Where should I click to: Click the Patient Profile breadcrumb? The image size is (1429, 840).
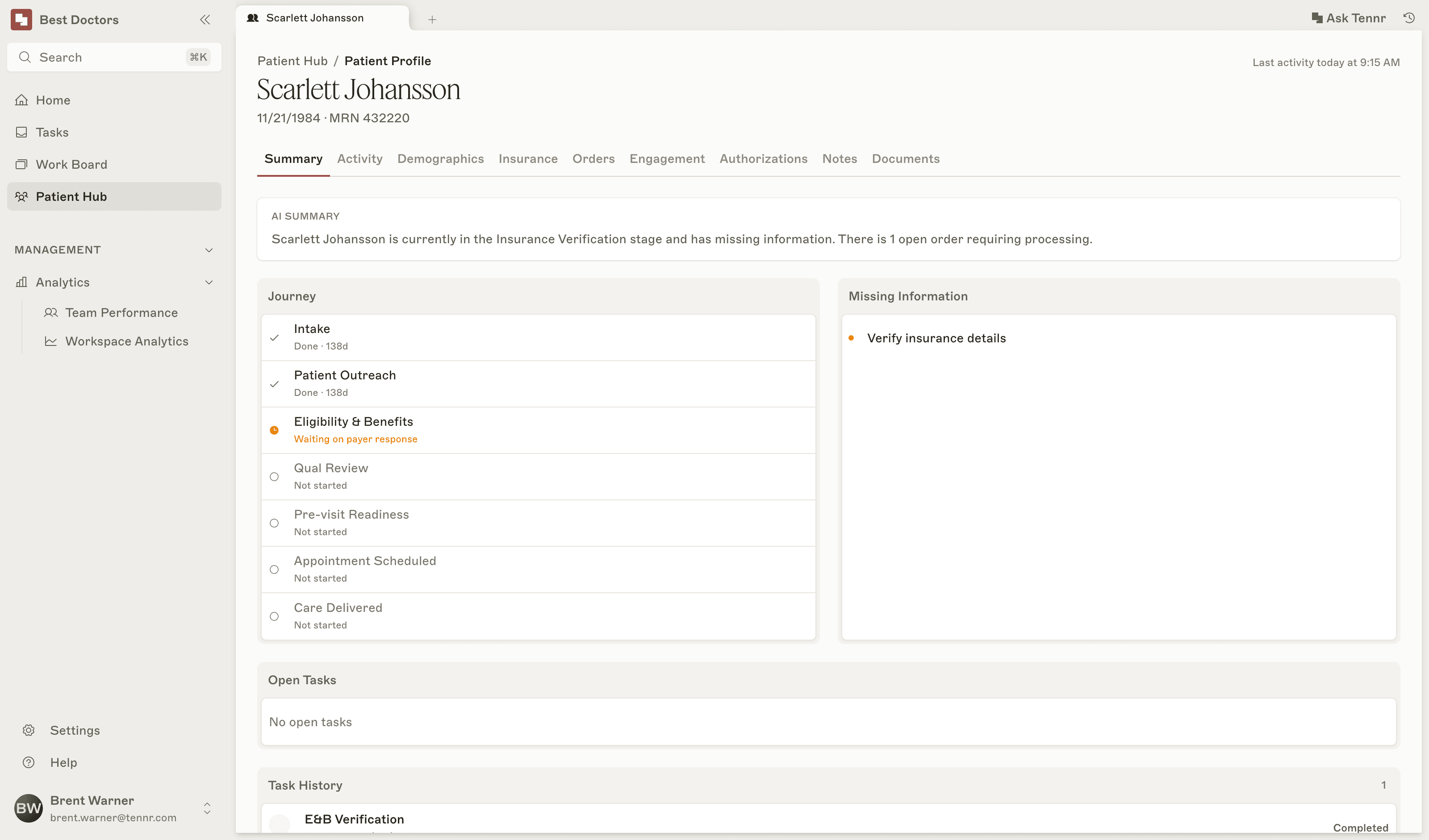point(387,61)
